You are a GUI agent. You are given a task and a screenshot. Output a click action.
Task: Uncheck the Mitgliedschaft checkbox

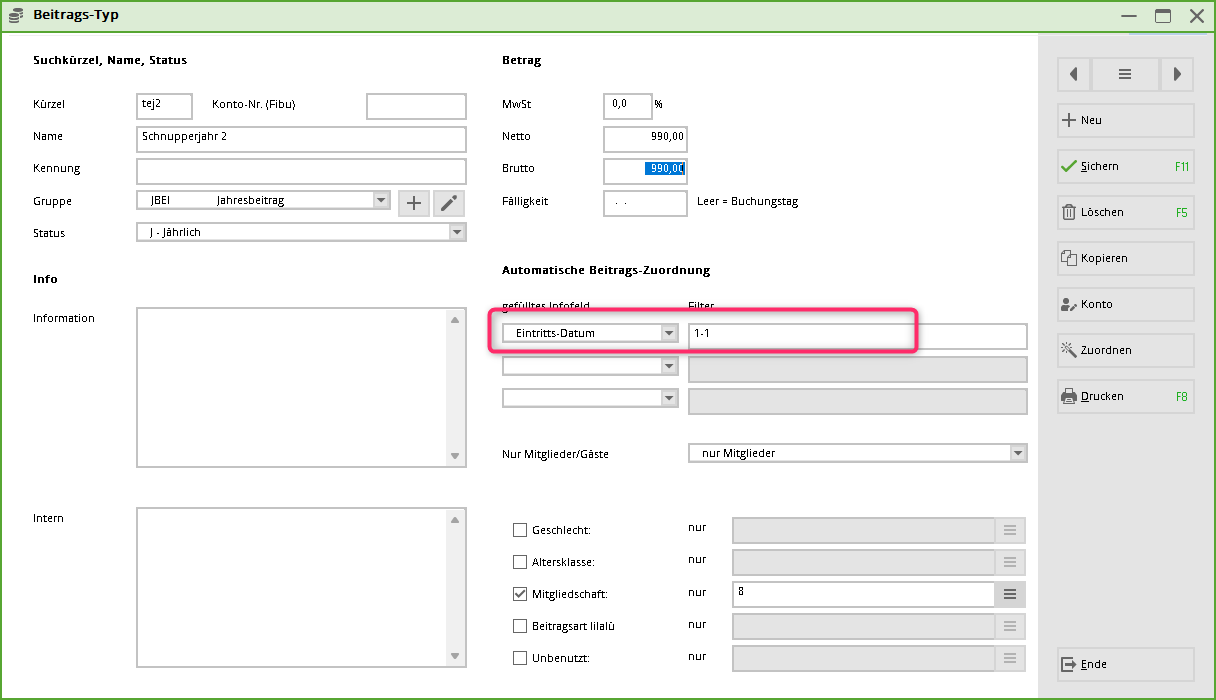pyautogui.click(x=520, y=594)
